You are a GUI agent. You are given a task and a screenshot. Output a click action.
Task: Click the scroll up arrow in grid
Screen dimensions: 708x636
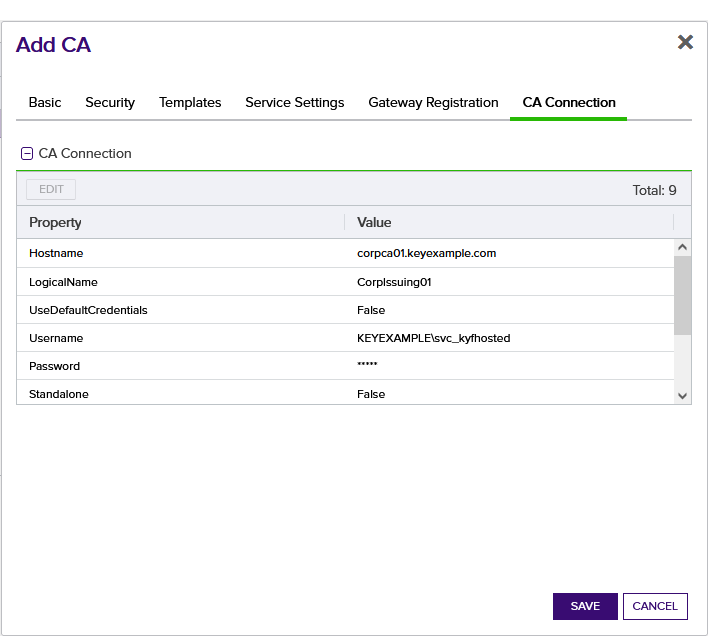click(x=682, y=247)
